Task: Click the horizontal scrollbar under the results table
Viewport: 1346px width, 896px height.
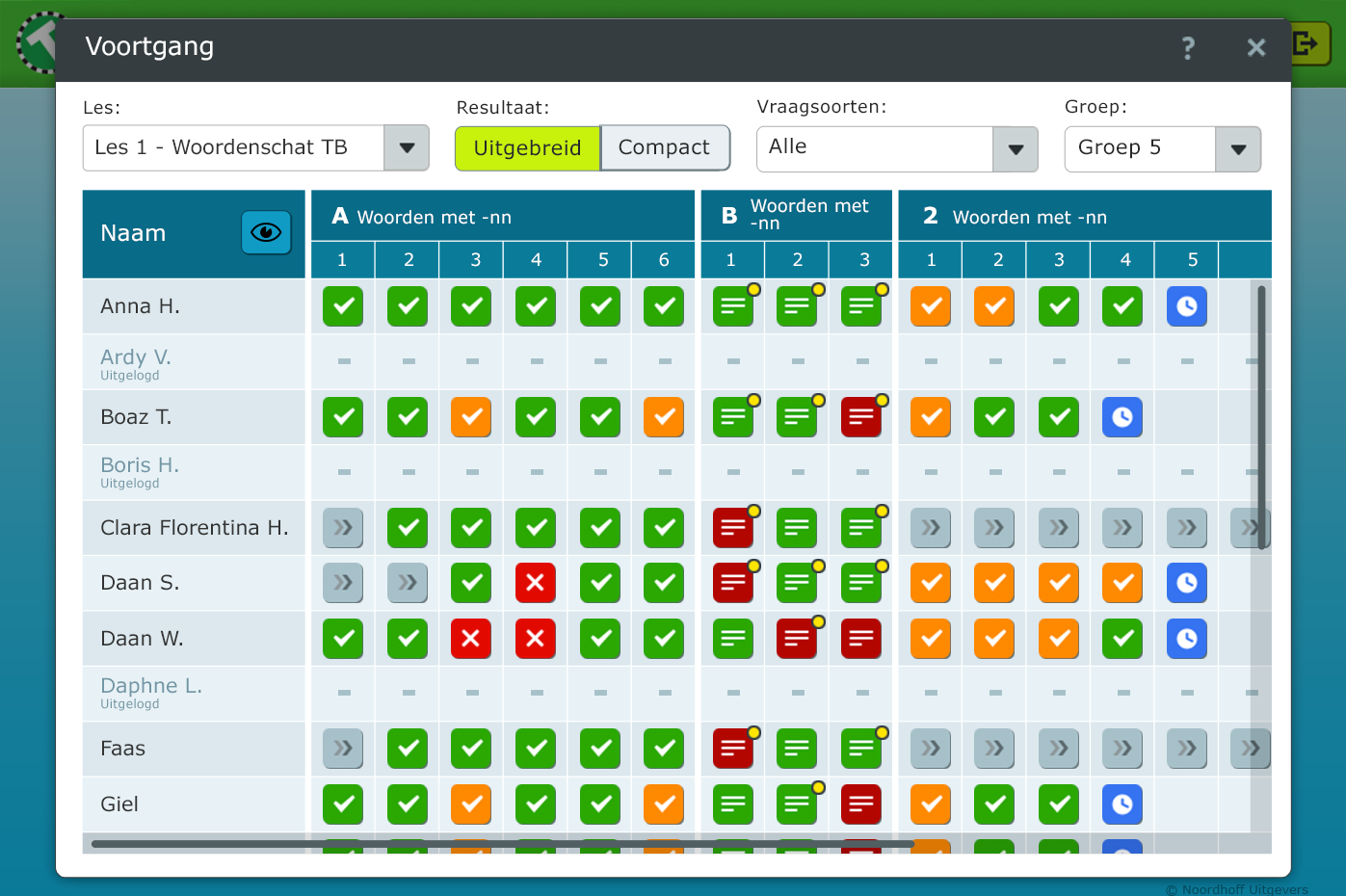Action: tap(501, 844)
